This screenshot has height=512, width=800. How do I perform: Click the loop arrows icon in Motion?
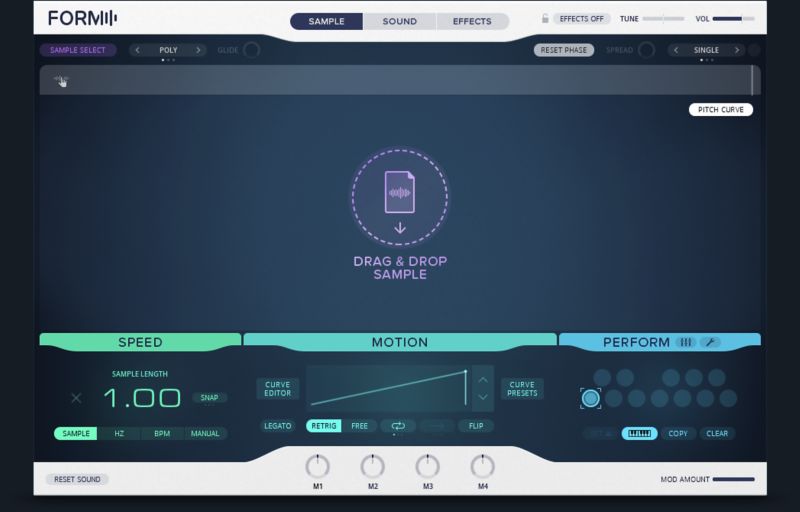(397, 426)
